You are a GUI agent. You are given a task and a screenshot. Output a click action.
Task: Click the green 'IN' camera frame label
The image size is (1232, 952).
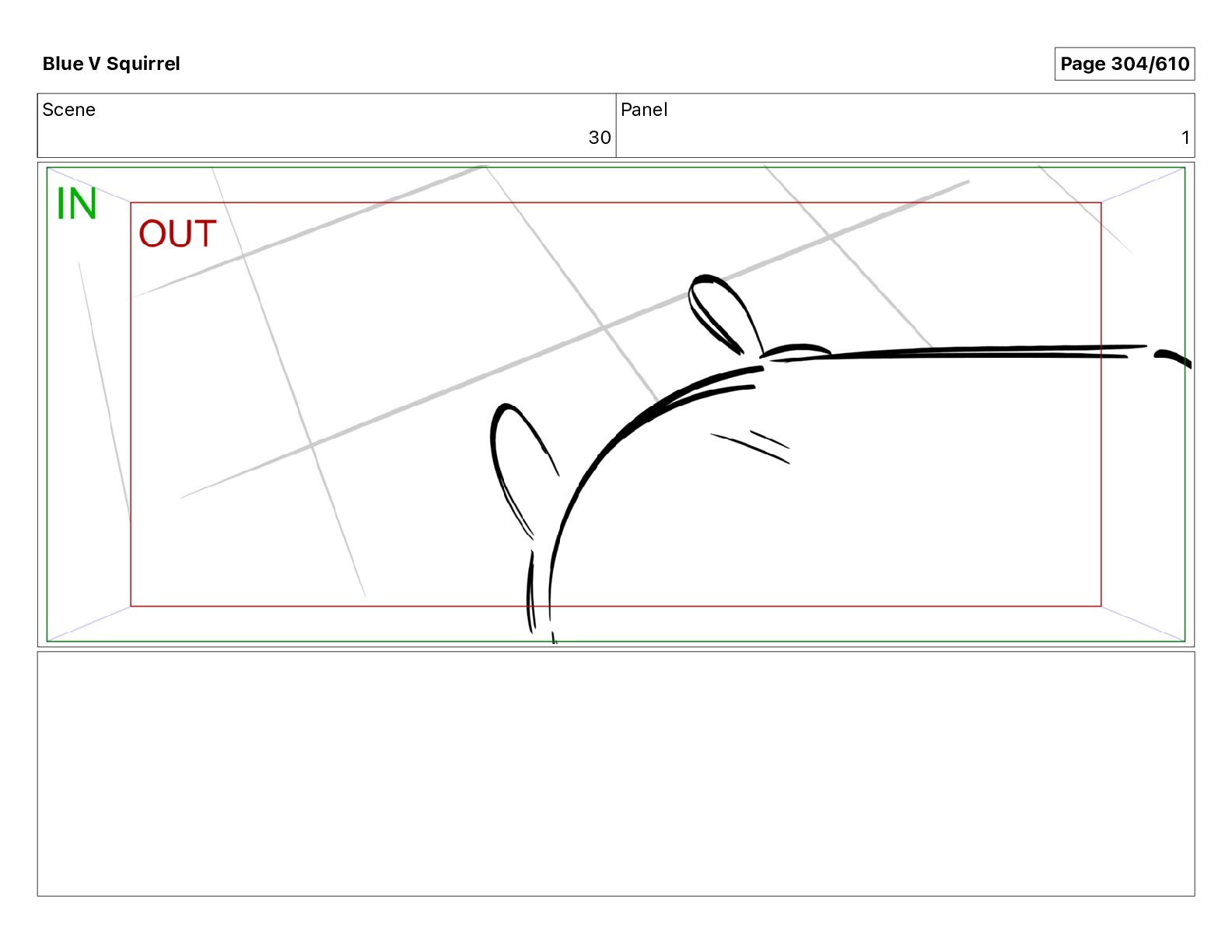pos(76,204)
